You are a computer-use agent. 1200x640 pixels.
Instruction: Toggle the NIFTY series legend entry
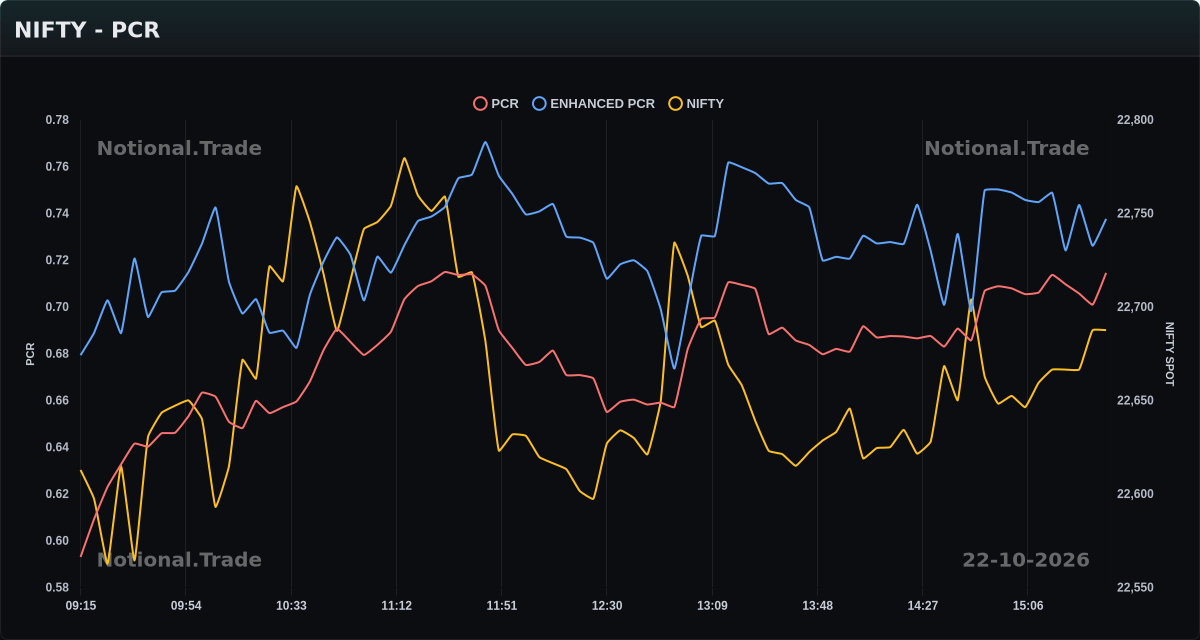pos(697,104)
